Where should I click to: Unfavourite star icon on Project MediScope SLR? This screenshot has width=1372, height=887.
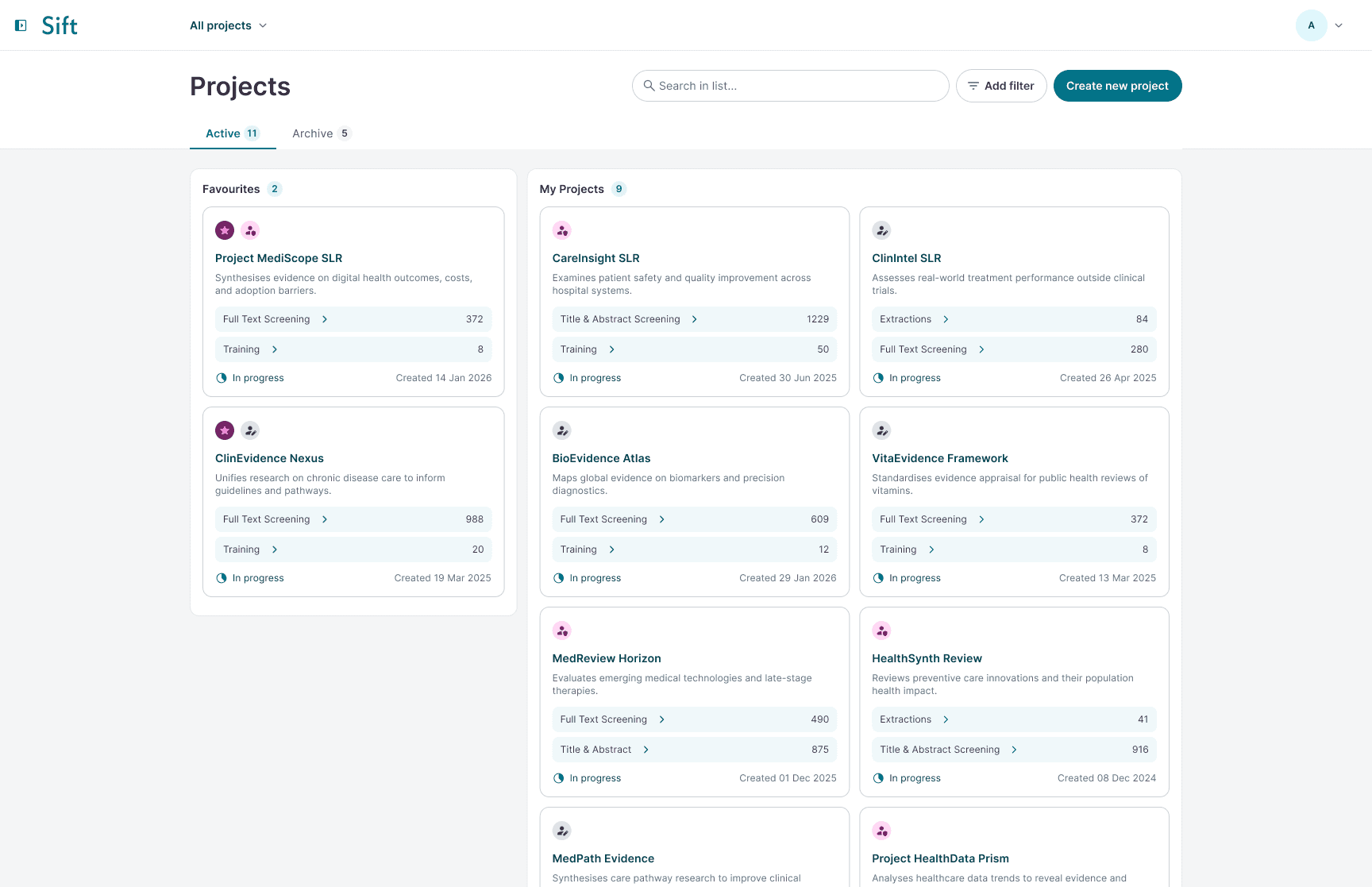[225, 230]
